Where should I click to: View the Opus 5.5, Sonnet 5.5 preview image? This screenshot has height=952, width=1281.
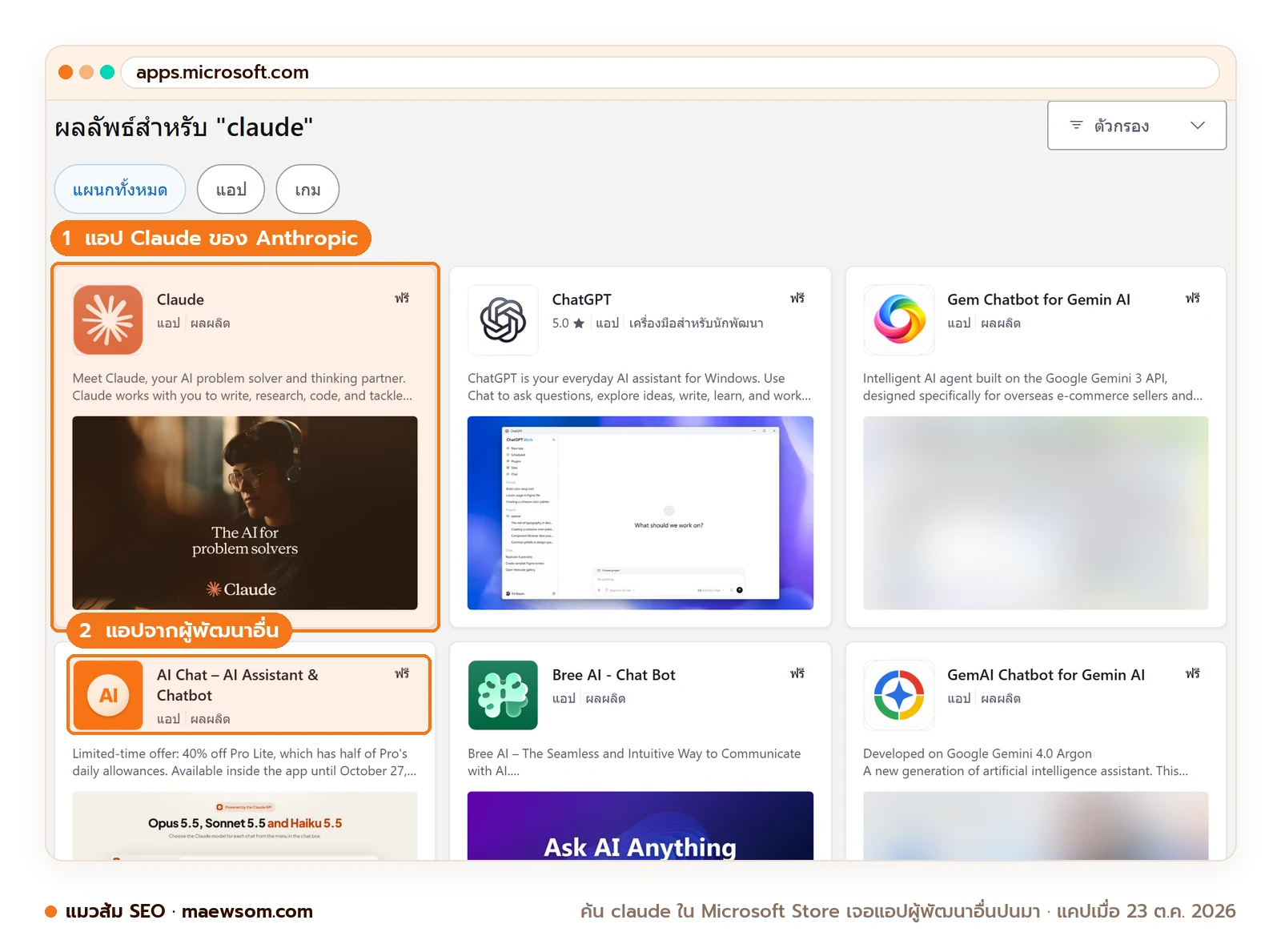(245, 825)
